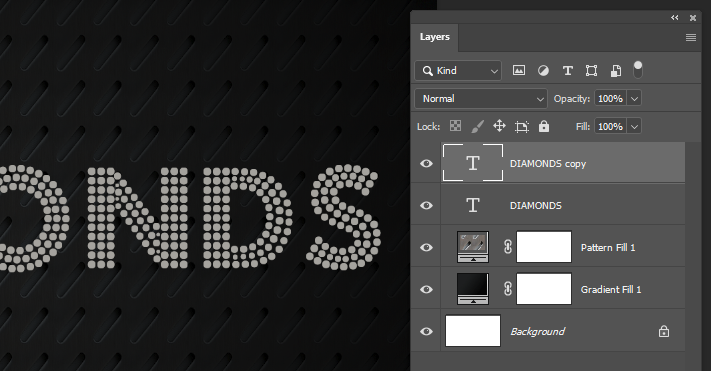Viewport: 711px width, 371px height.
Task: Hide the Gradient Fill 1 layer
Action: tap(426, 289)
